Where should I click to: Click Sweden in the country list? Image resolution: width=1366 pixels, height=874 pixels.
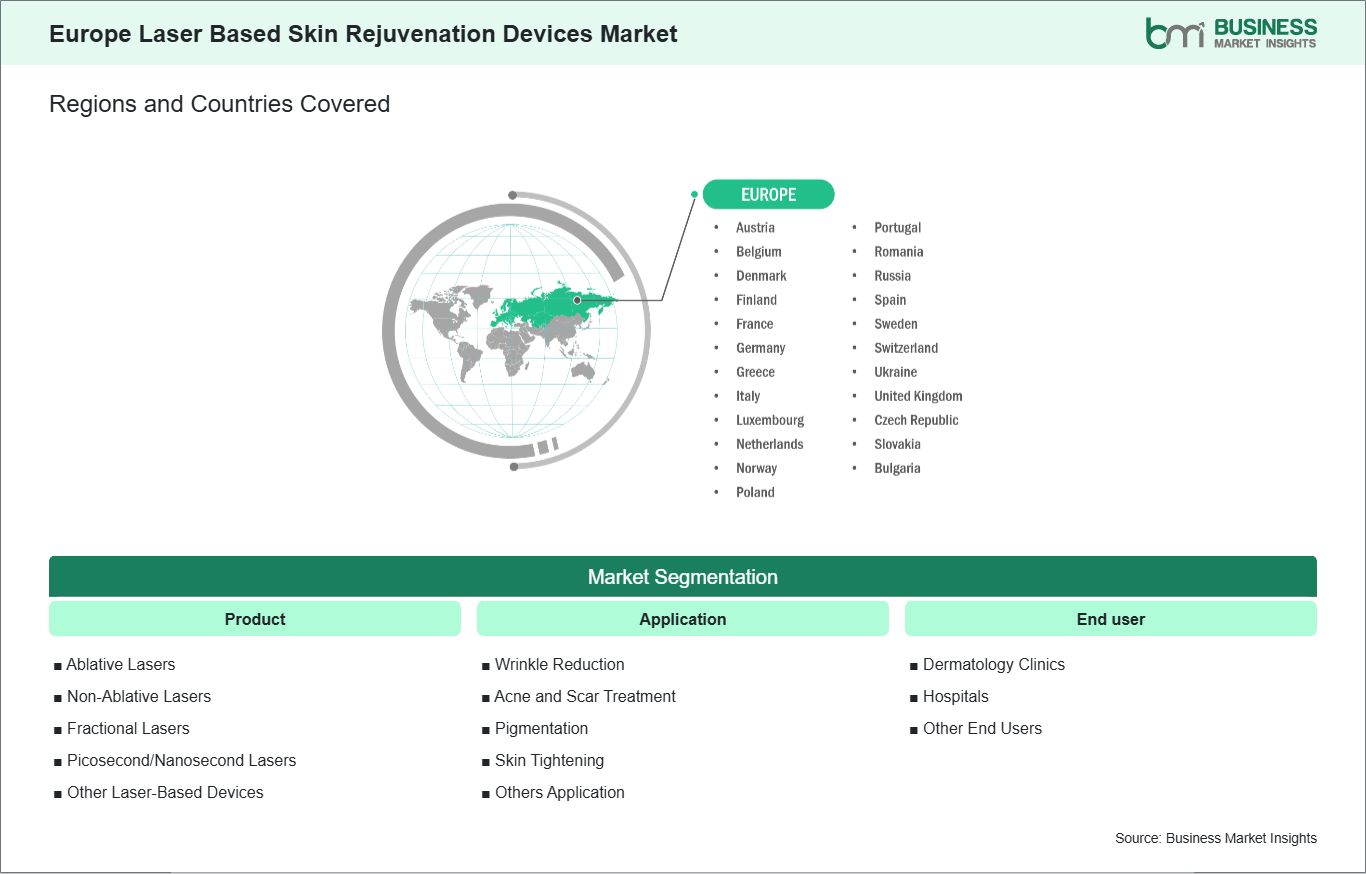tap(895, 324)
